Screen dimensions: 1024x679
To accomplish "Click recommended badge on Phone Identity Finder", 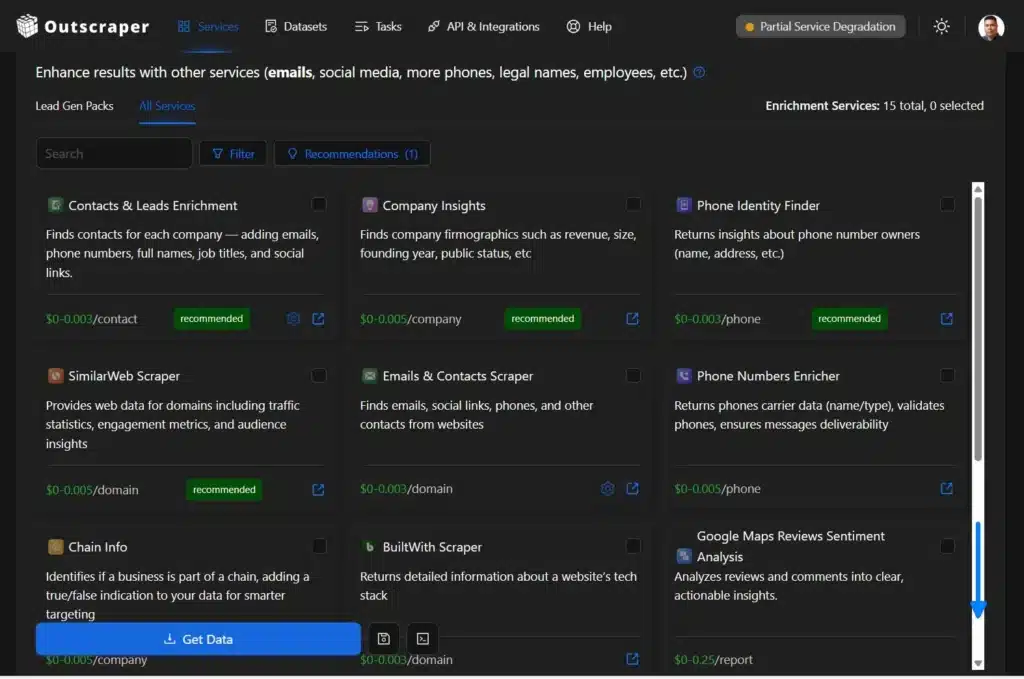I will point(849,319).
